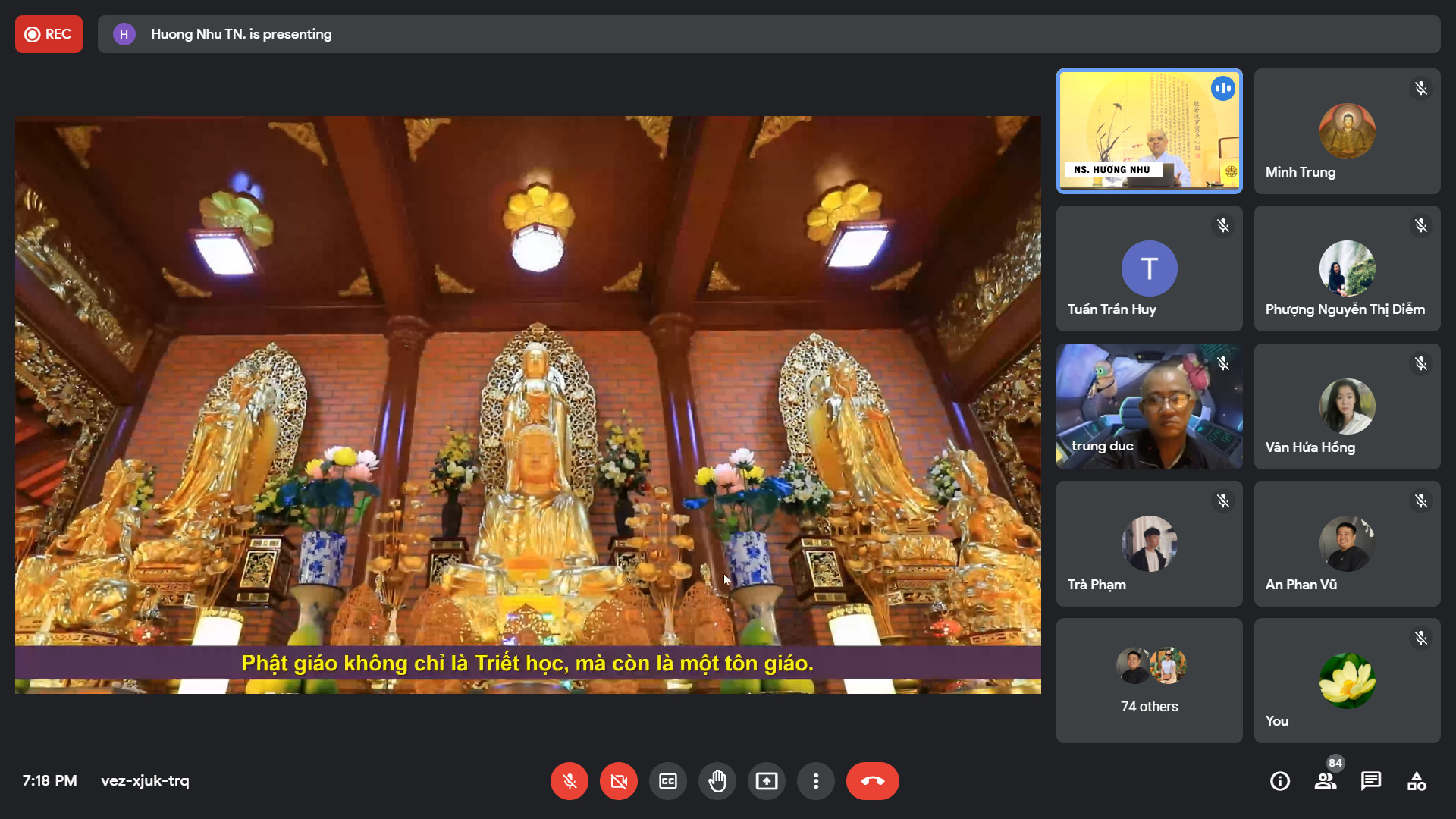The width and height of the screenshot is (1456, 819).
Task: Open the three-dot more options menu
Action: pyautogui.click(x=815, y=781)
